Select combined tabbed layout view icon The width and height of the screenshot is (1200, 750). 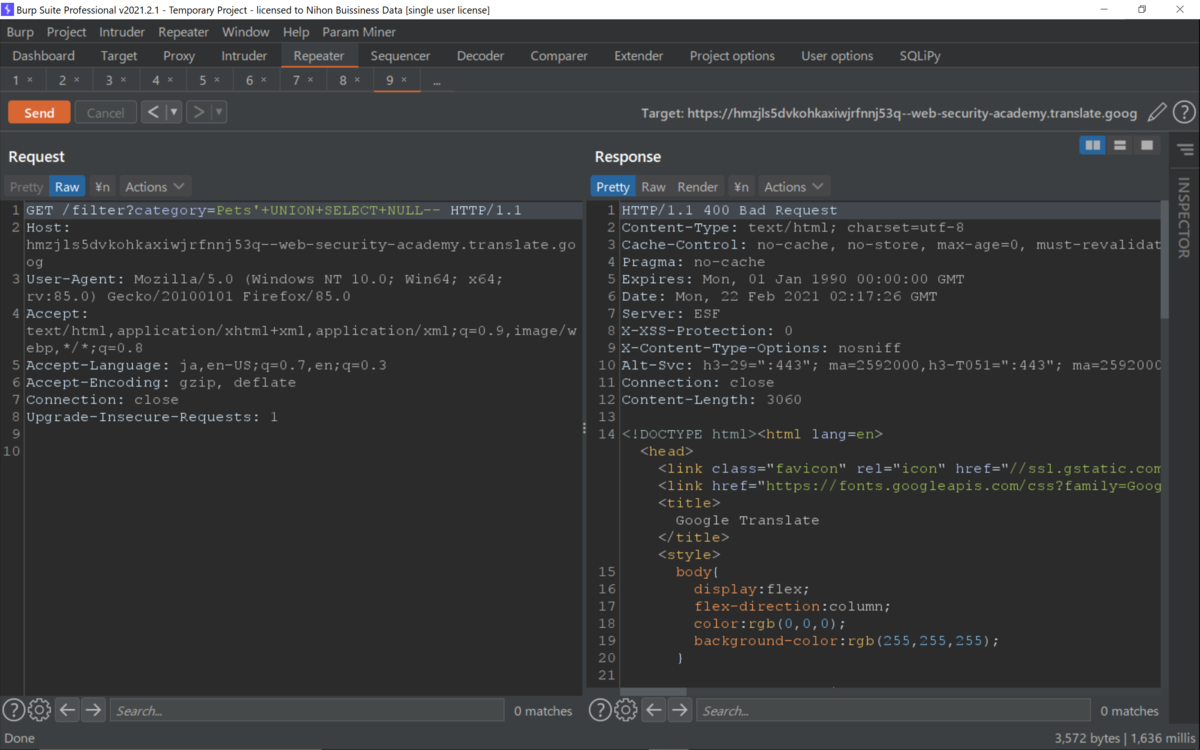[1147, 146]
